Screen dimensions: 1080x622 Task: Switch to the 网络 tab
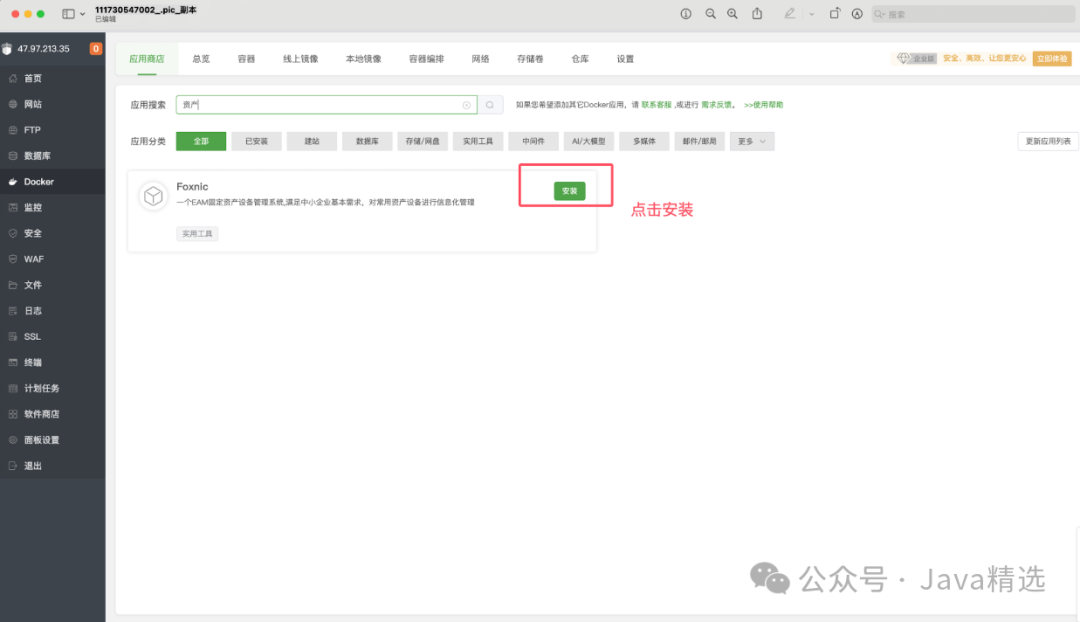480,59
